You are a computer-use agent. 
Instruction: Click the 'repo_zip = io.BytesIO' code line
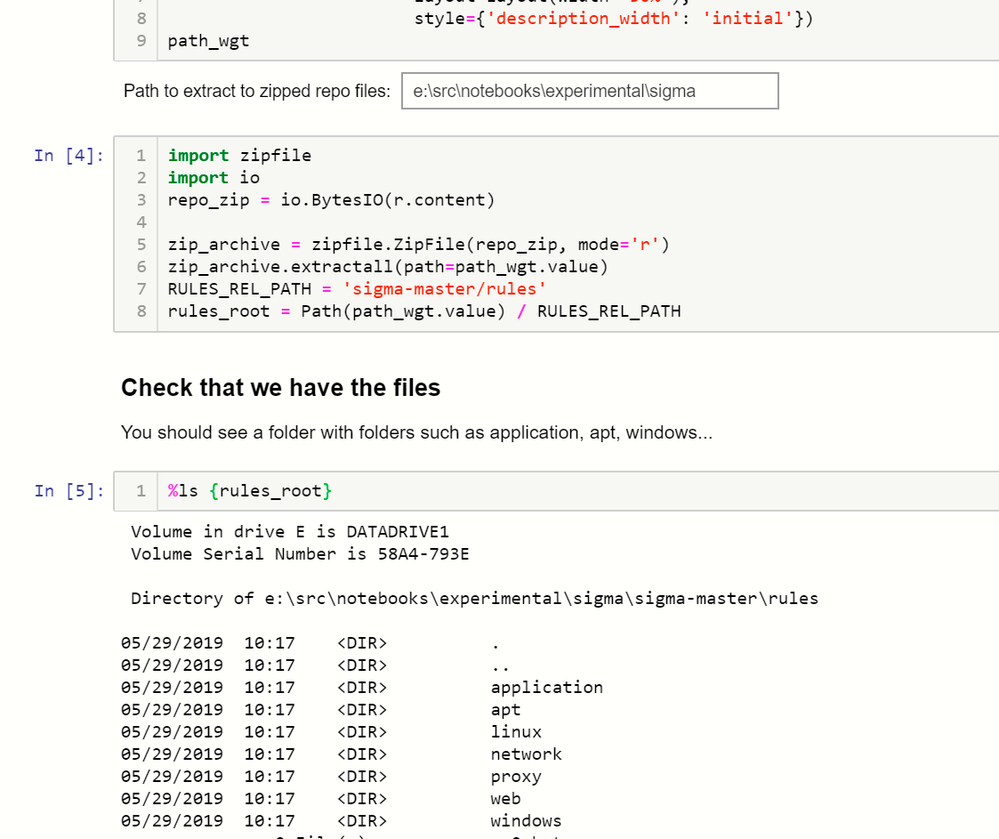click(331, 200)
